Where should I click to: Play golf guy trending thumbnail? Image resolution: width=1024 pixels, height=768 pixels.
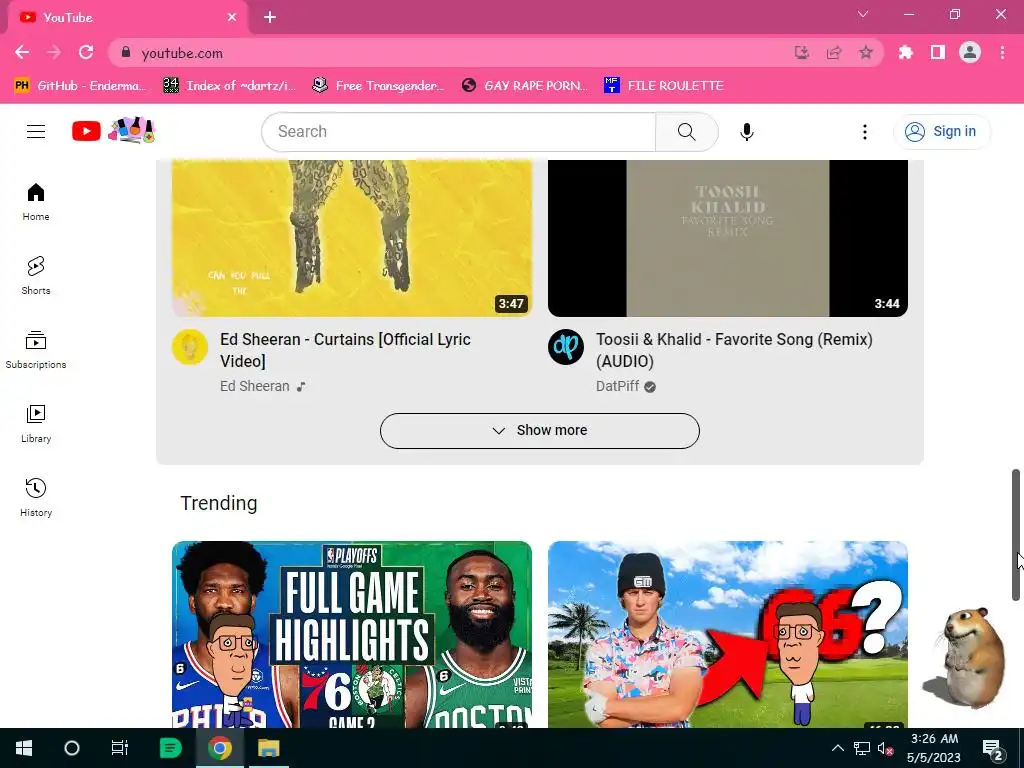(x=728, y=634)
